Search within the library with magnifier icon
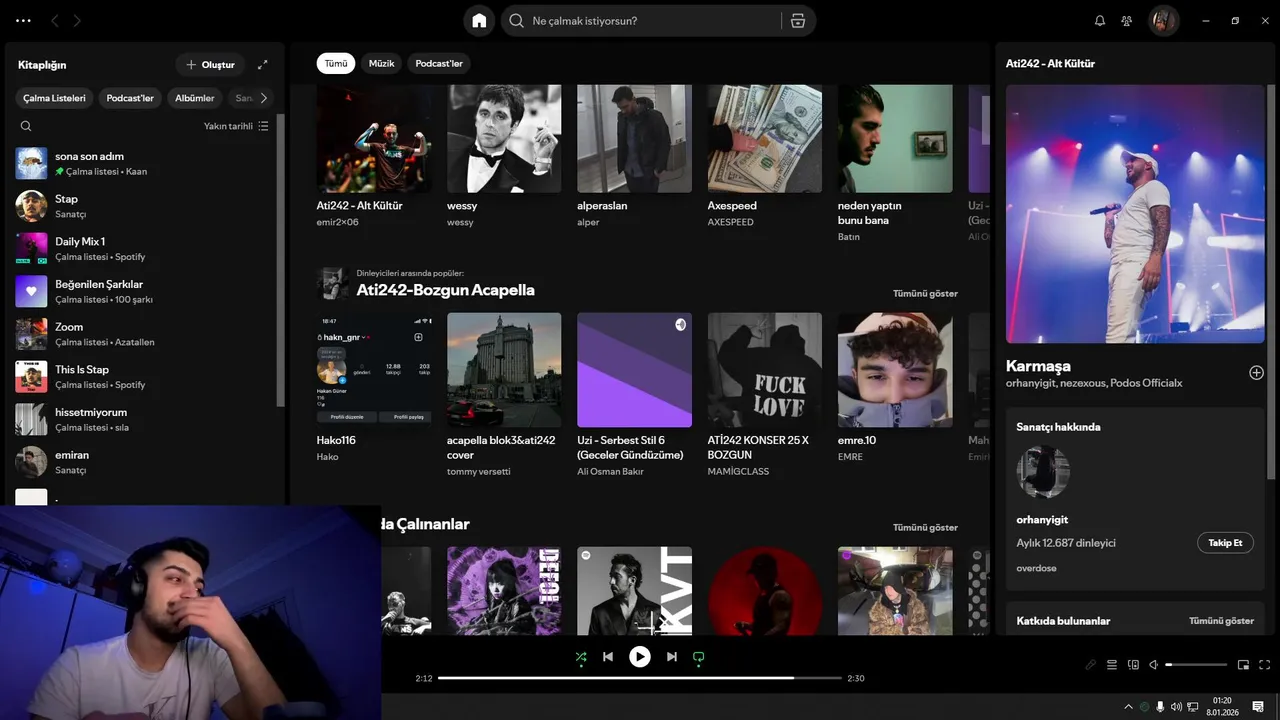 (x=26, y=126)
